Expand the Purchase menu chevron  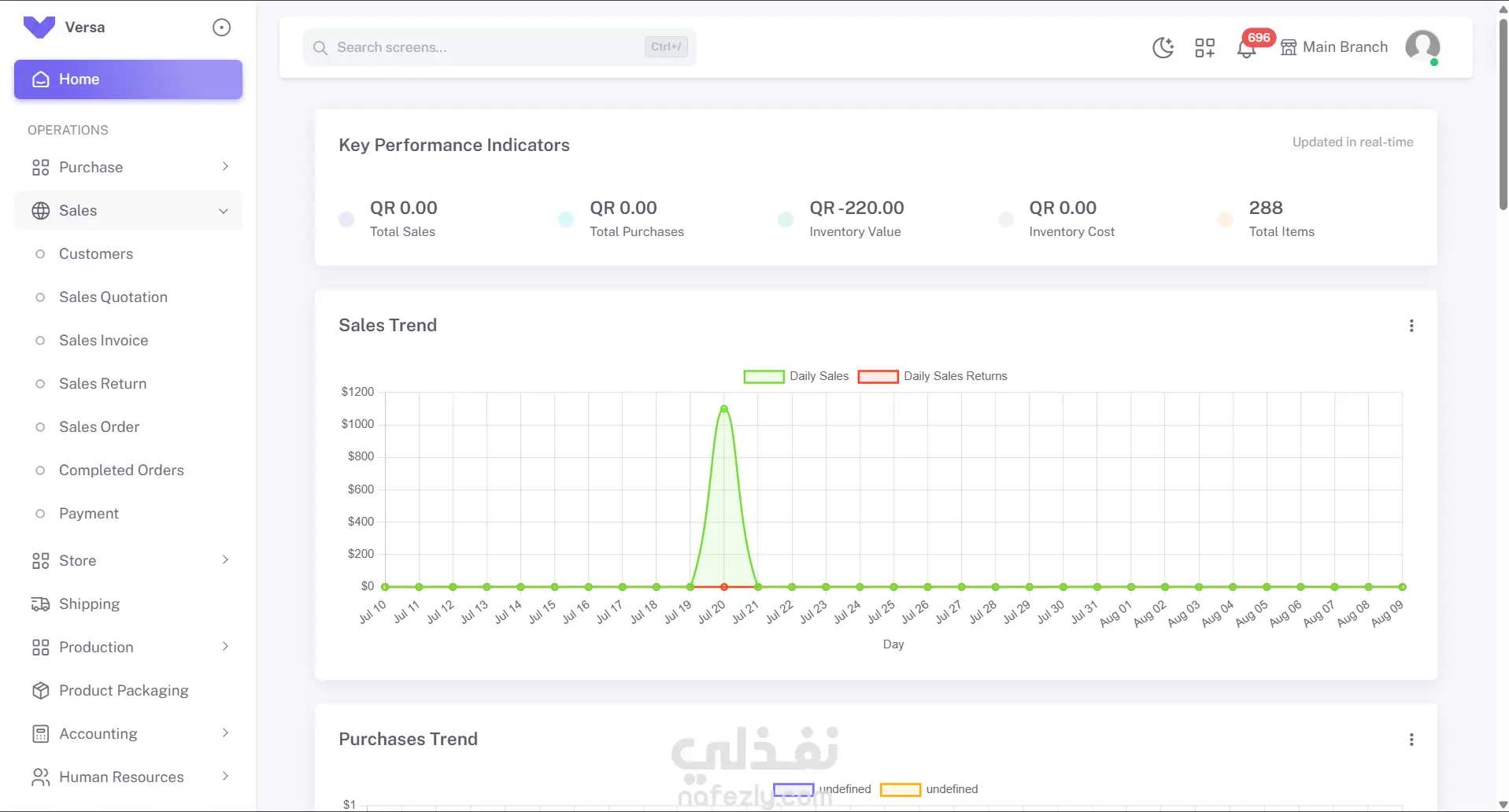click(225, 167)
